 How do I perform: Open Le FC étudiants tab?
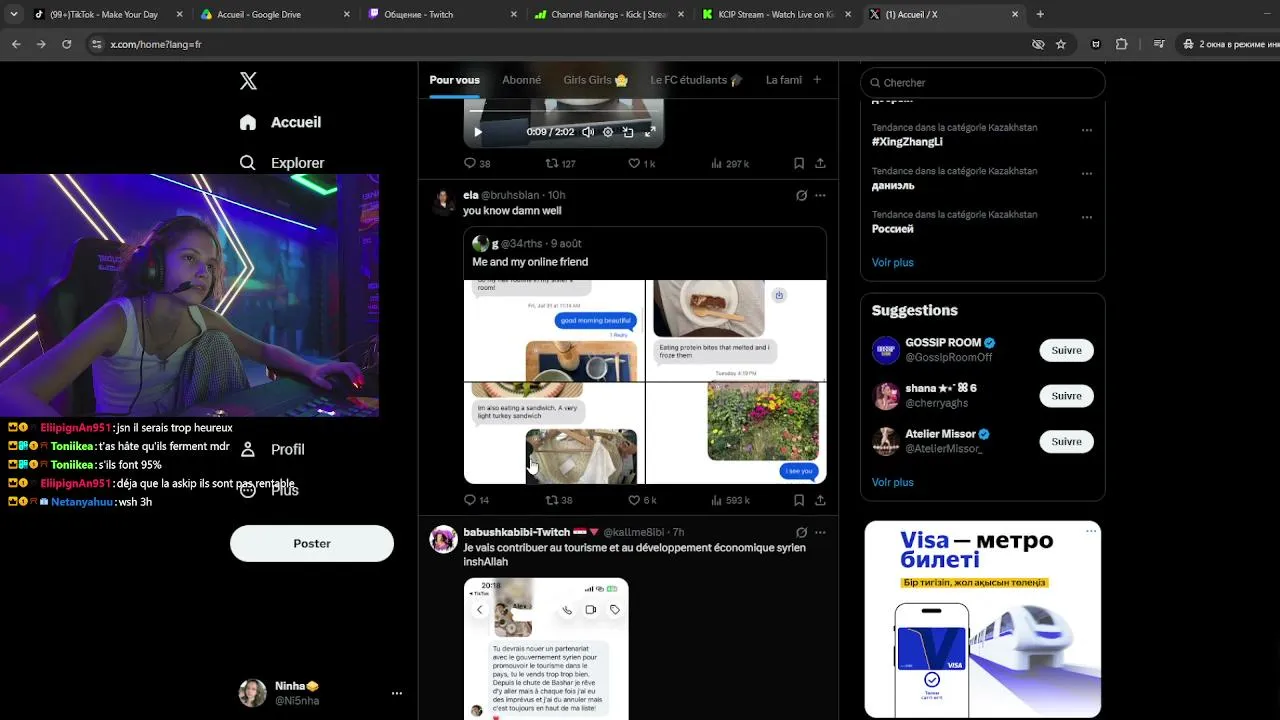[697, 80]
